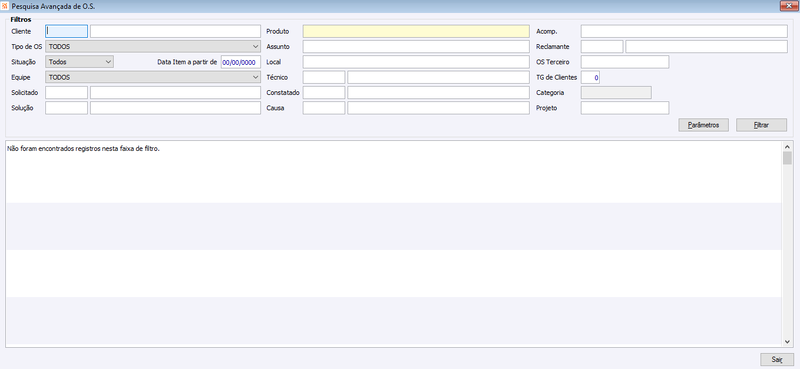Click the yellow Produto field
This screenshot has height=369, width=800.
pos(416,31)
